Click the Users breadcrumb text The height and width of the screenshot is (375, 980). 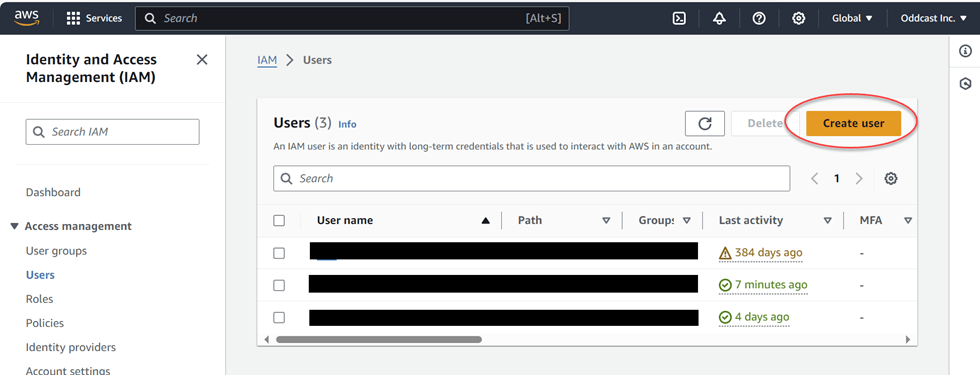[318, 60]
